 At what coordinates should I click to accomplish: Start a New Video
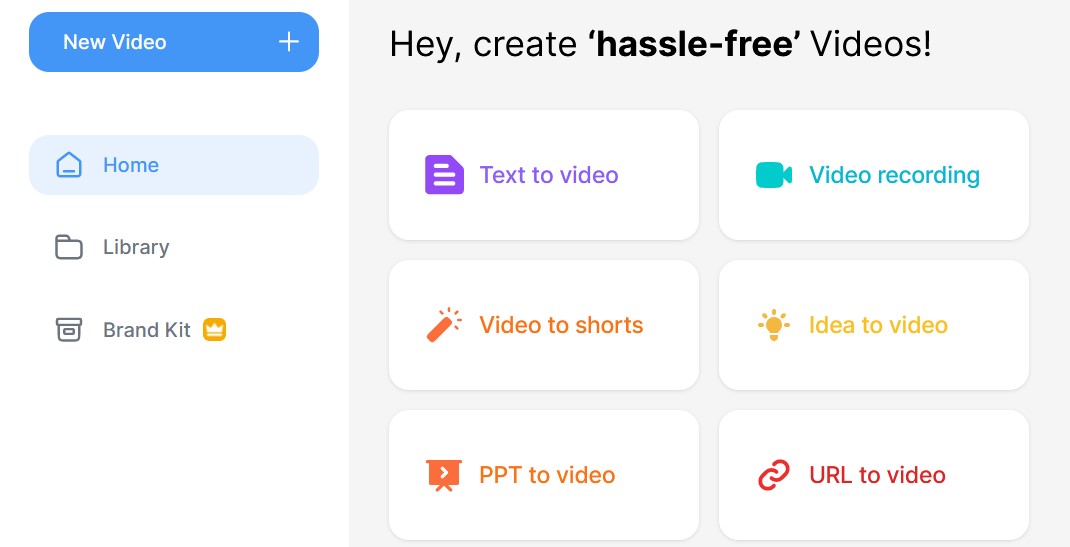click(174, 42)
